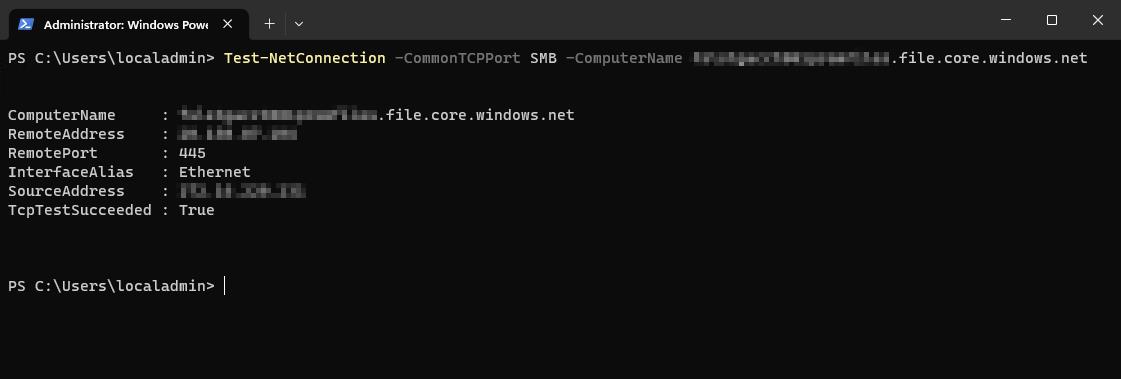Image resolution: width=1121 pixels, height=379 pixels.
Task: Click the RemotePort value 445
Action: (x=192, y=153)
